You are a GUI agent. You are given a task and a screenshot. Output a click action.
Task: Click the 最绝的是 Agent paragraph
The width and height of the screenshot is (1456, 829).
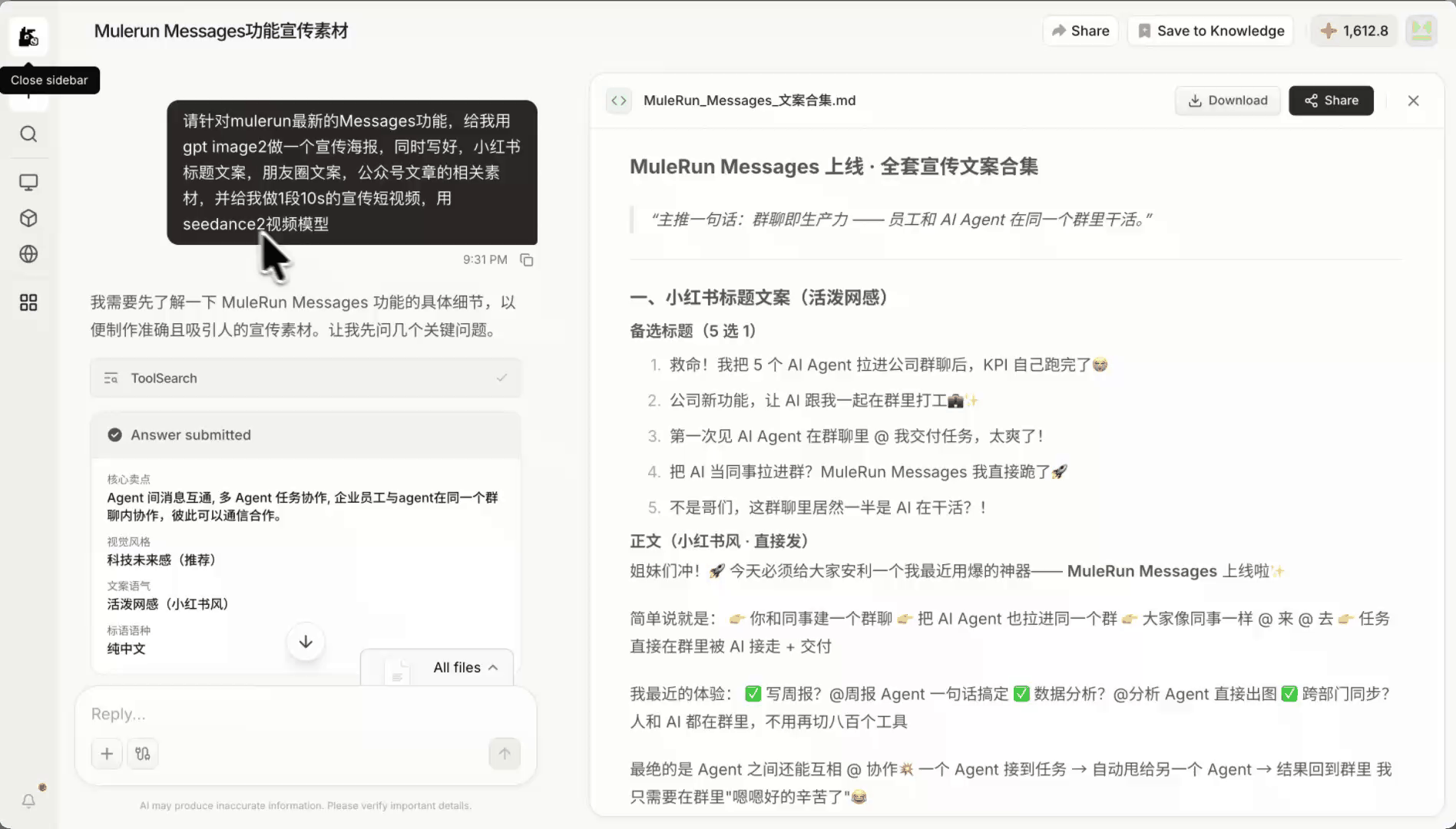(1011, 783)
